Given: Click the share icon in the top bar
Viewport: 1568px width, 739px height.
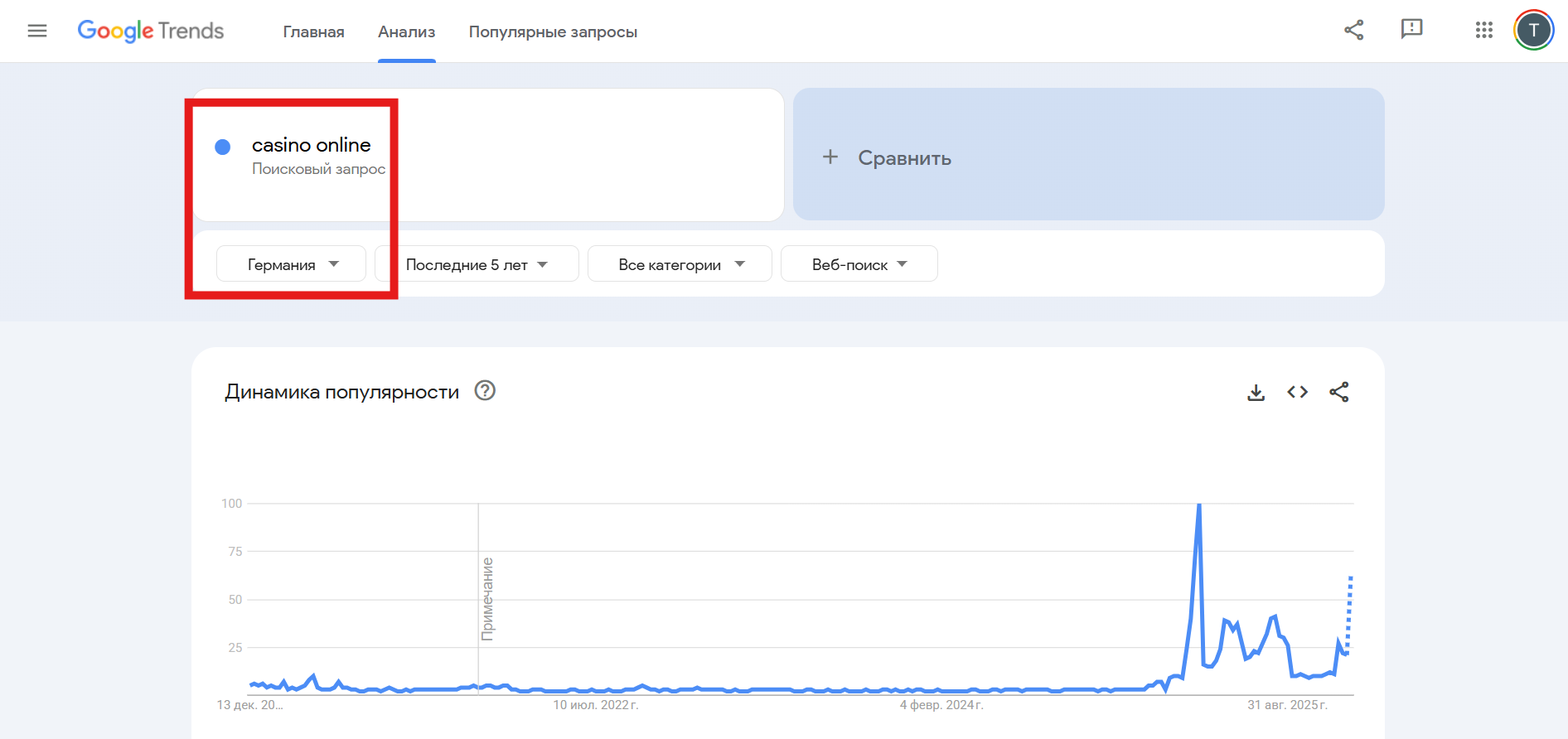Looking at the screenshot, I should (1354, 29).
